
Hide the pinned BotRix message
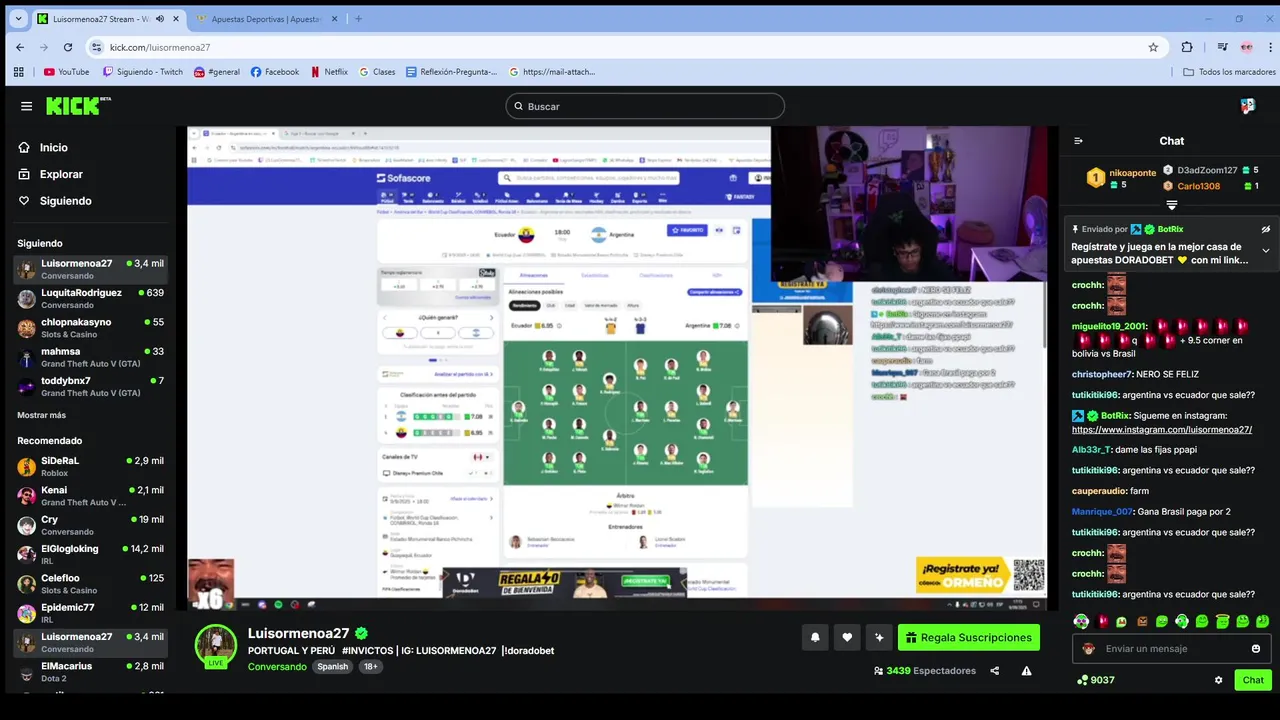click(1266, 229)
